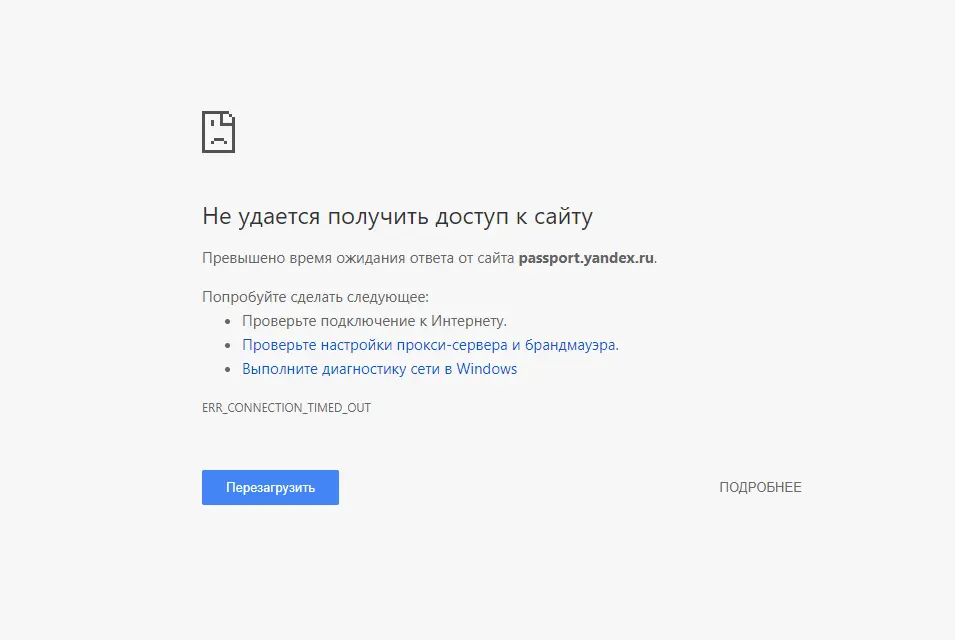Viewport: 955px width, 640px height.
Task: Click the sad page error icon
Action: coord(219,132)
